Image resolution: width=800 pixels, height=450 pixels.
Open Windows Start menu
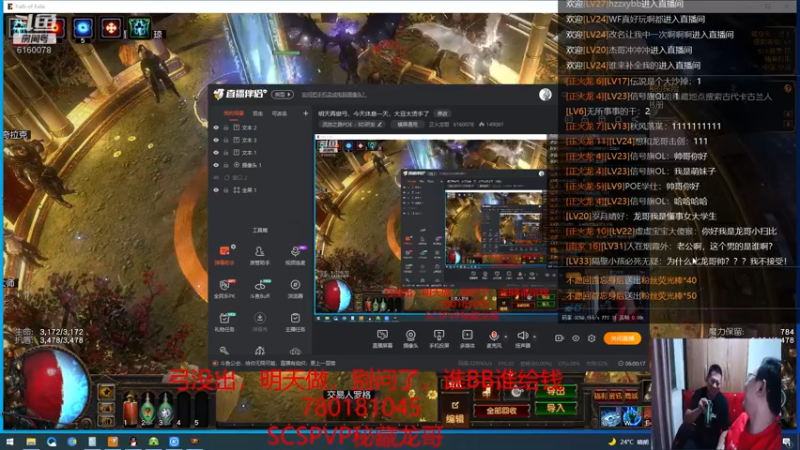[x=9, y=441]
